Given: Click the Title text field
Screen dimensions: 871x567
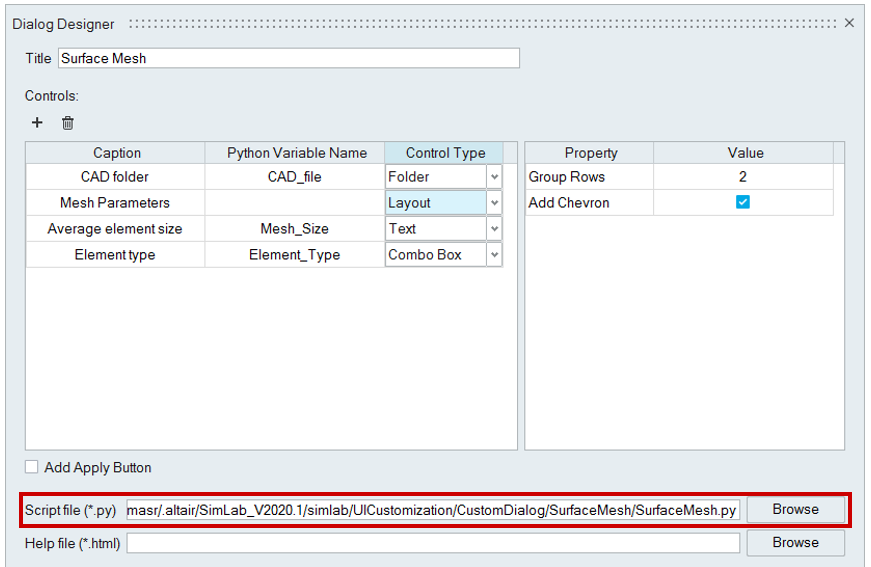Looking at the screenshot, I should coord(288,58).
